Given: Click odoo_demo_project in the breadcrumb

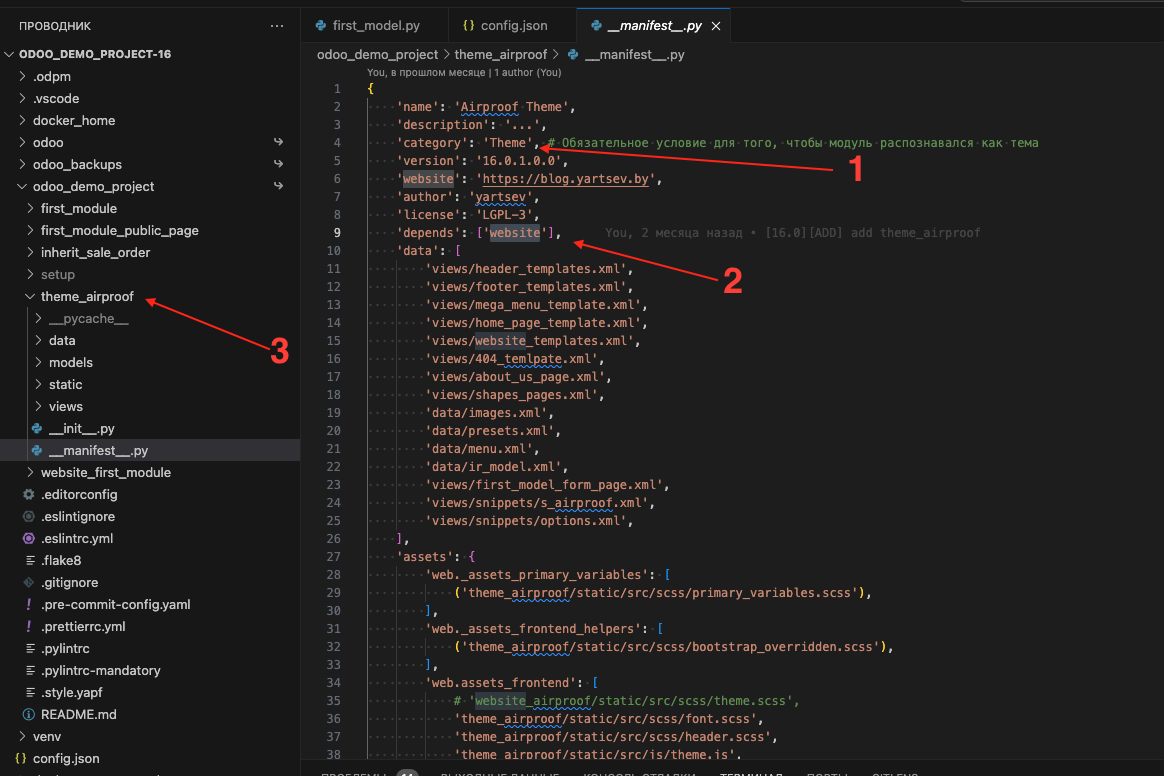Looking at the screenshot, I should click(x=377, y=54).
